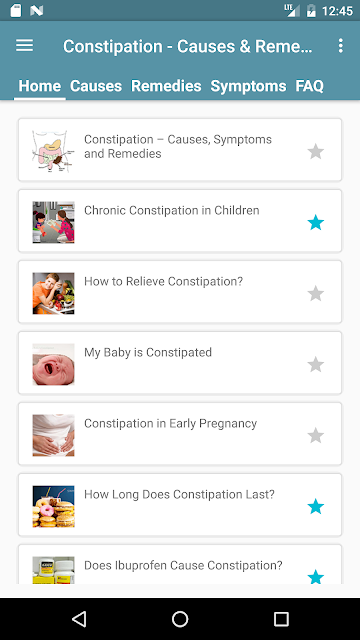This screenshot has width=360, height=640.
Task: Switch to the Causes tab
Action: 96,86
